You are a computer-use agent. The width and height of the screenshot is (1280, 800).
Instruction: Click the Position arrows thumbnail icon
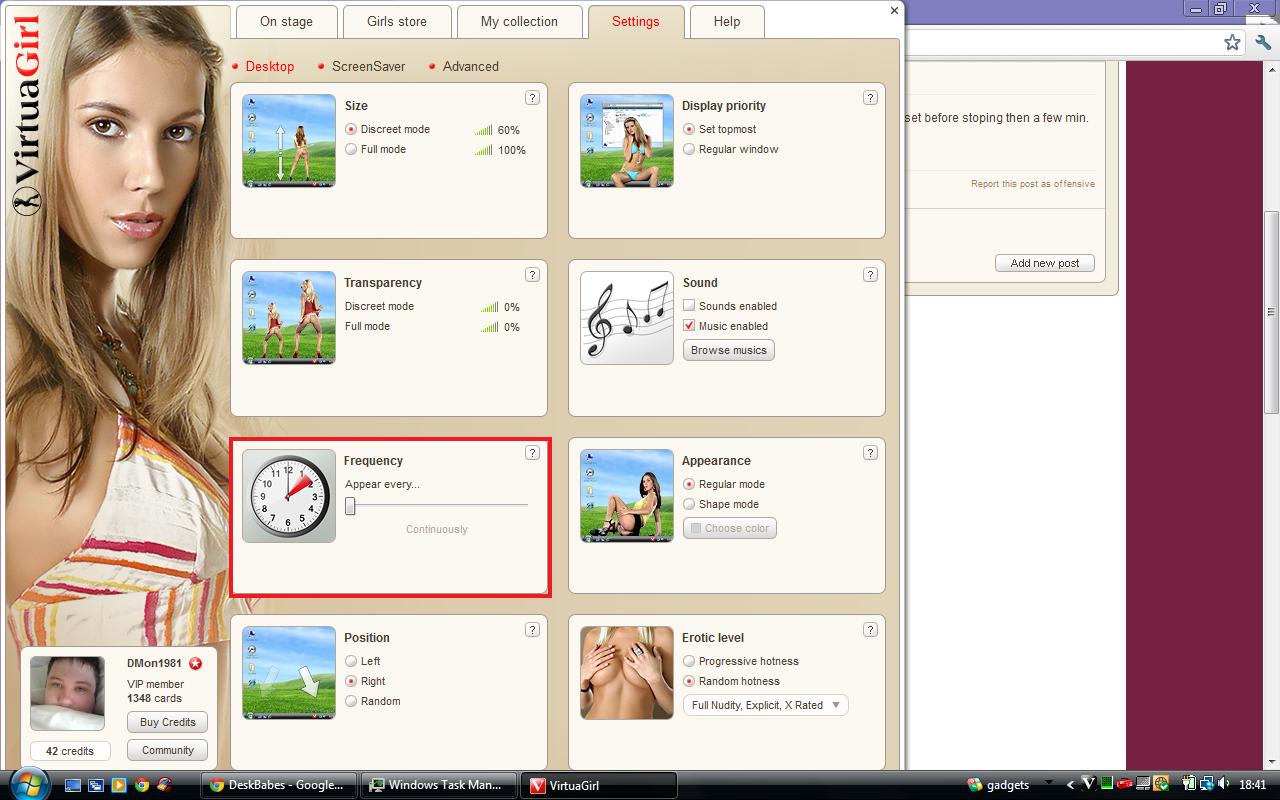(289, 673)
